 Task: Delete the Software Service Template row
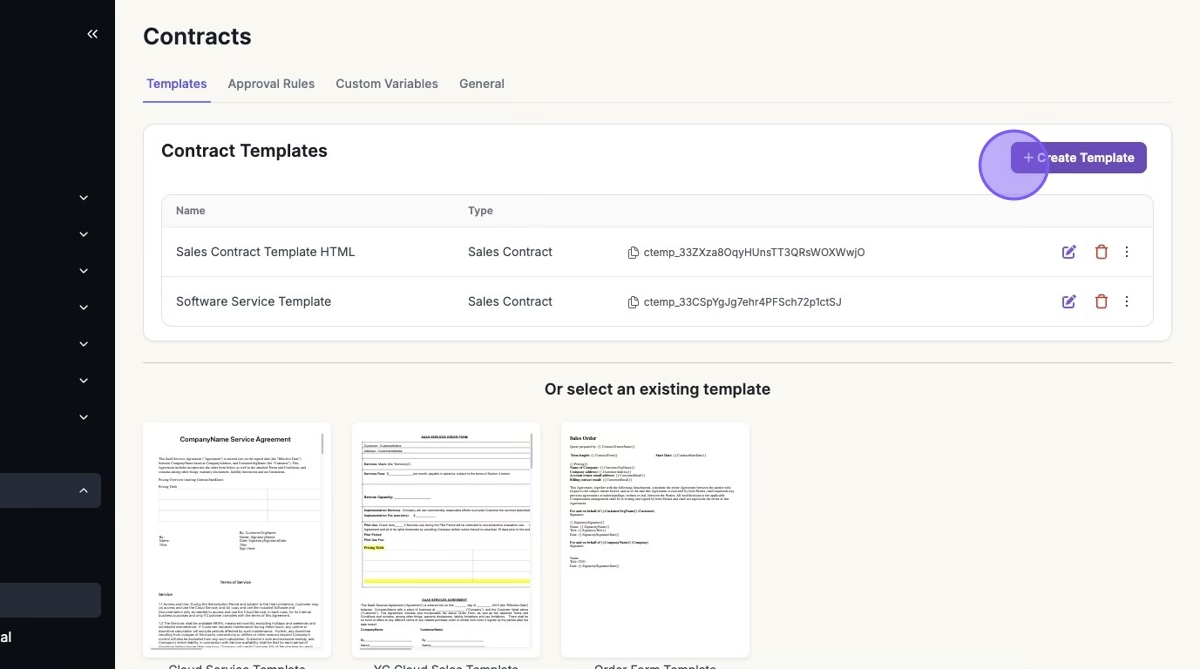[1101, 302]
